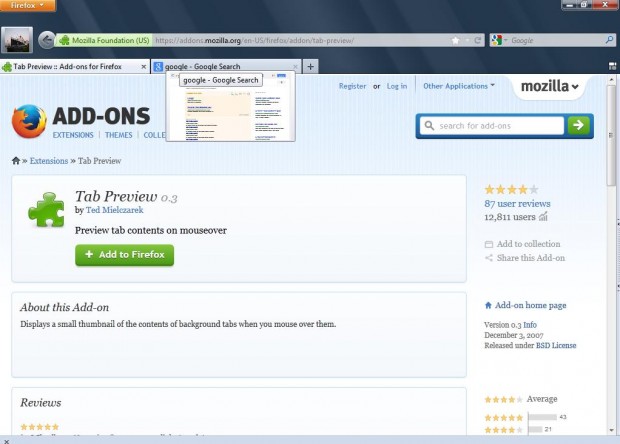
Task: Open the 87 user reviews link
Action: [517, 204]
